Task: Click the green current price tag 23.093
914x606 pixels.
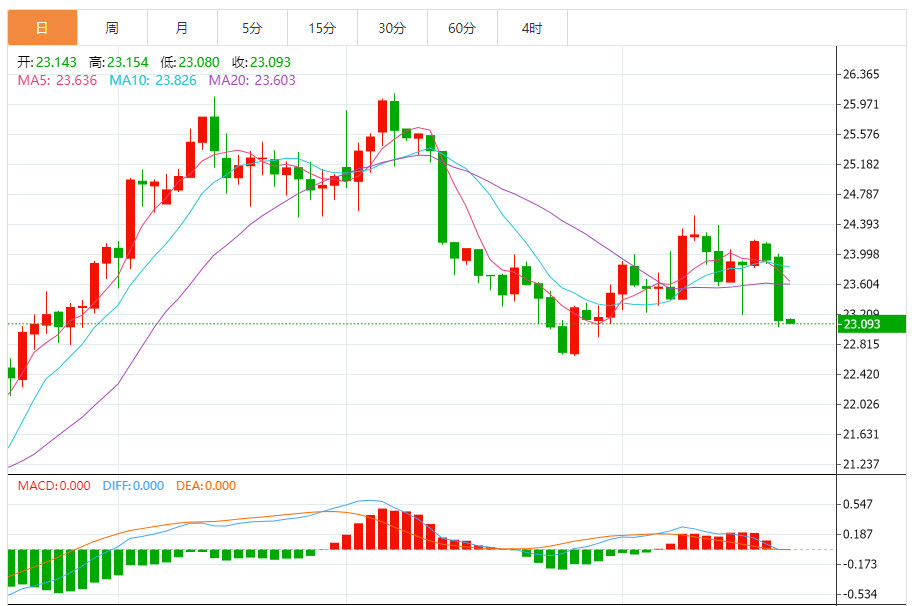Action: tap(872, 324)
